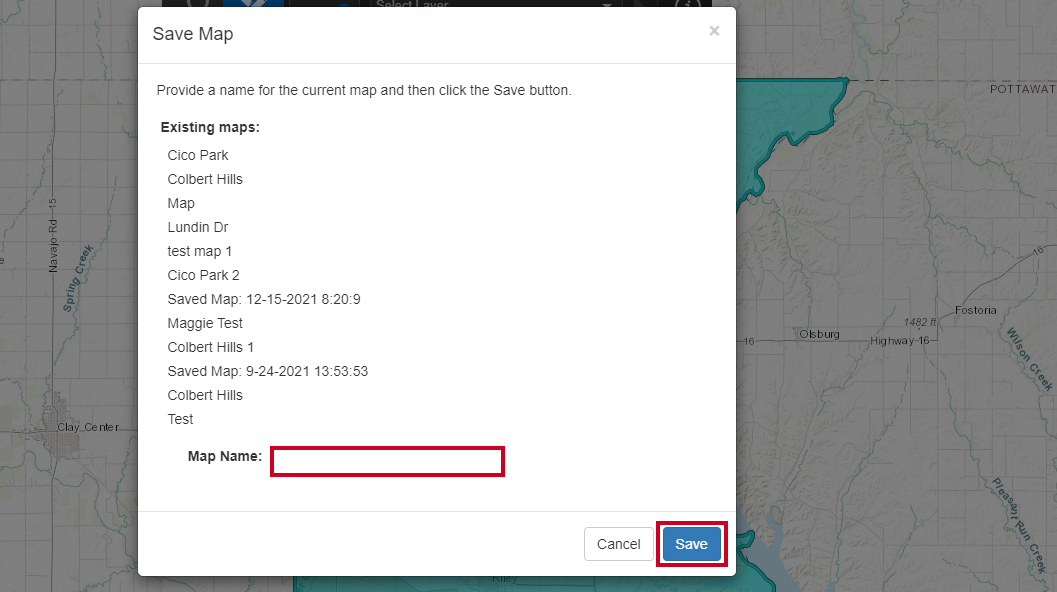Select 'Colbert Hills 1' existing map entry
1057x592 pixels.
(x=211, y=347)
